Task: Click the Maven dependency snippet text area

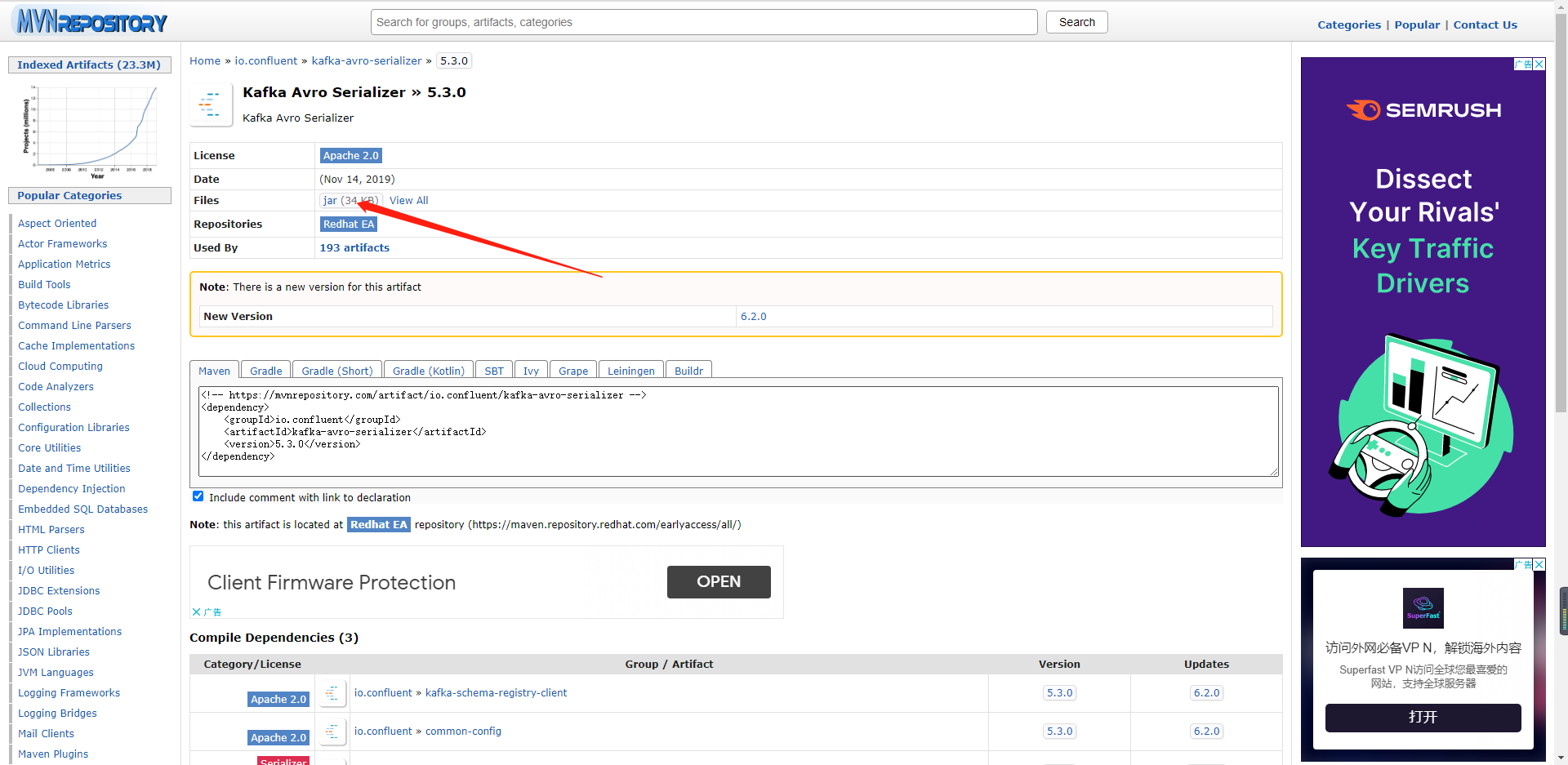Action: (x=739, y=431)
